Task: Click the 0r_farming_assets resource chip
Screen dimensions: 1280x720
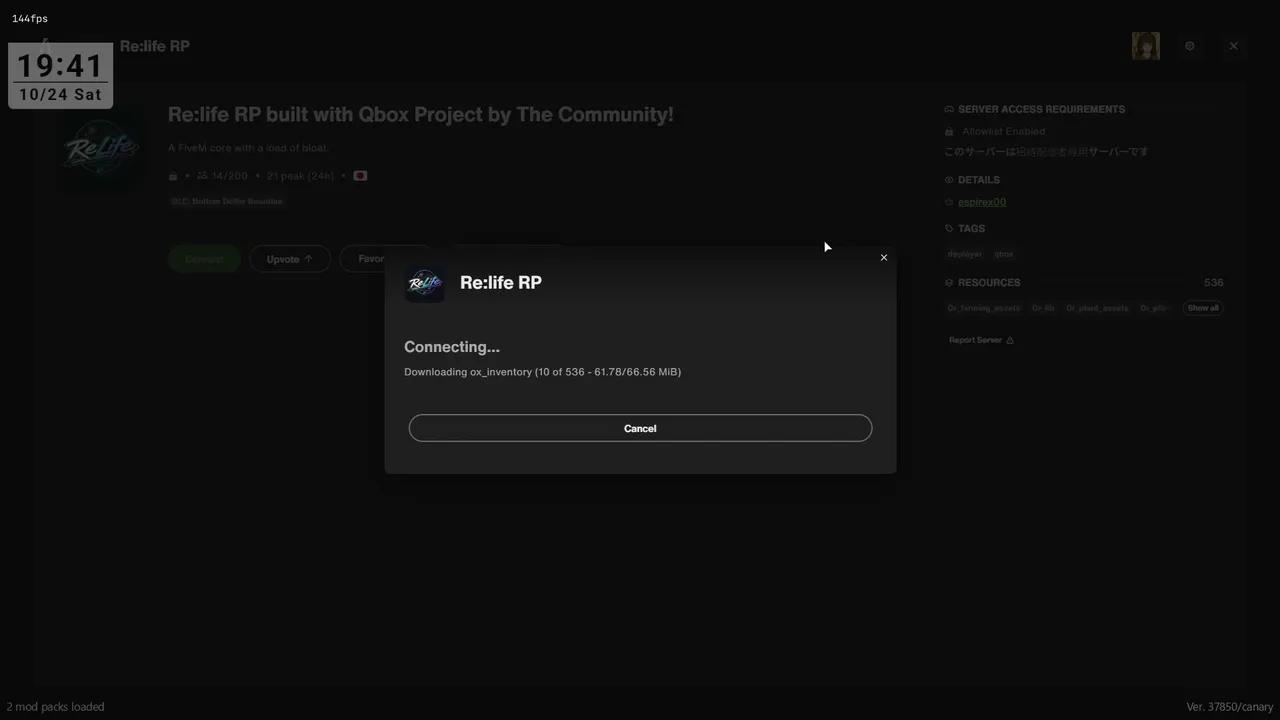Action: click(x=984, y=308)
